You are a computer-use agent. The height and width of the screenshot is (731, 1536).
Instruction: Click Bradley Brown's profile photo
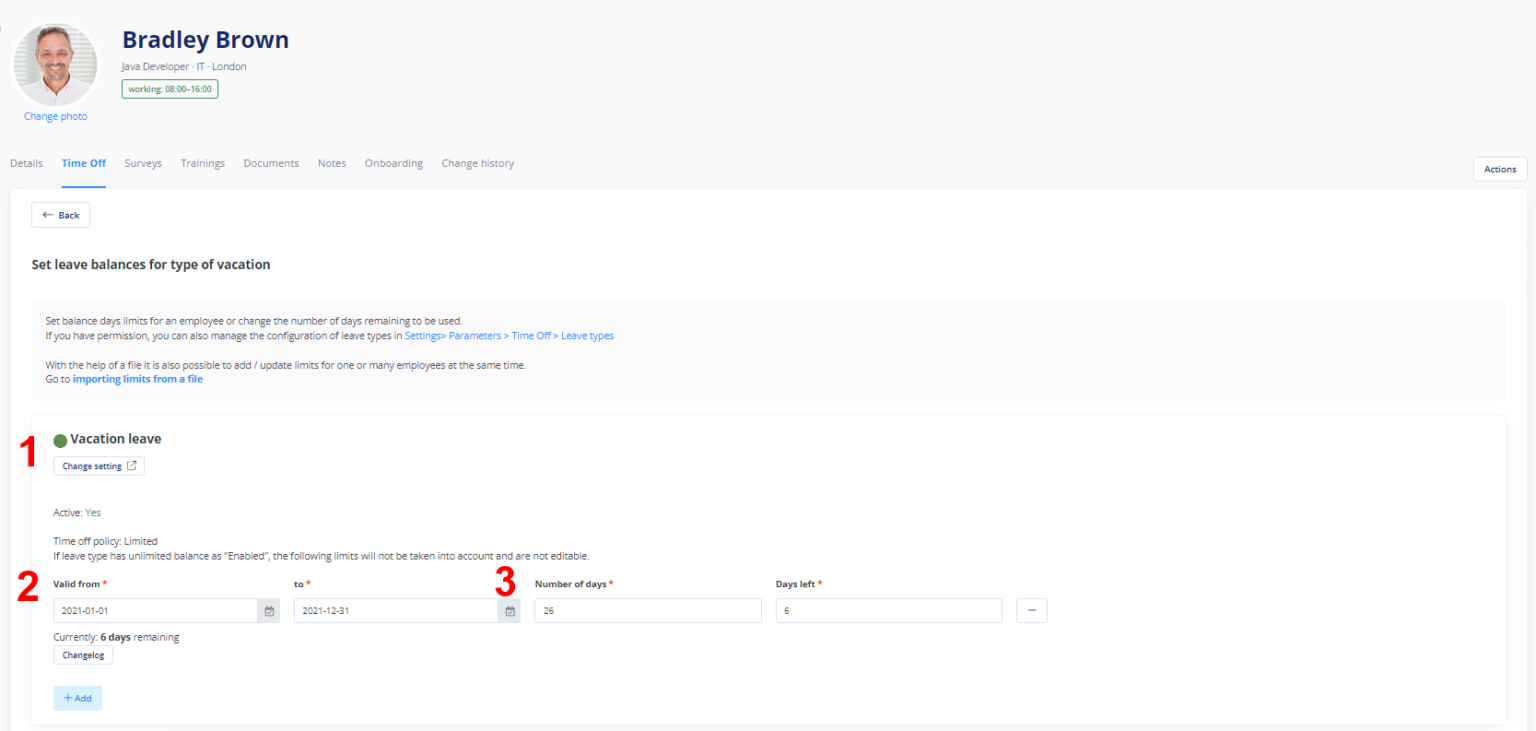[x=56, y=65]
